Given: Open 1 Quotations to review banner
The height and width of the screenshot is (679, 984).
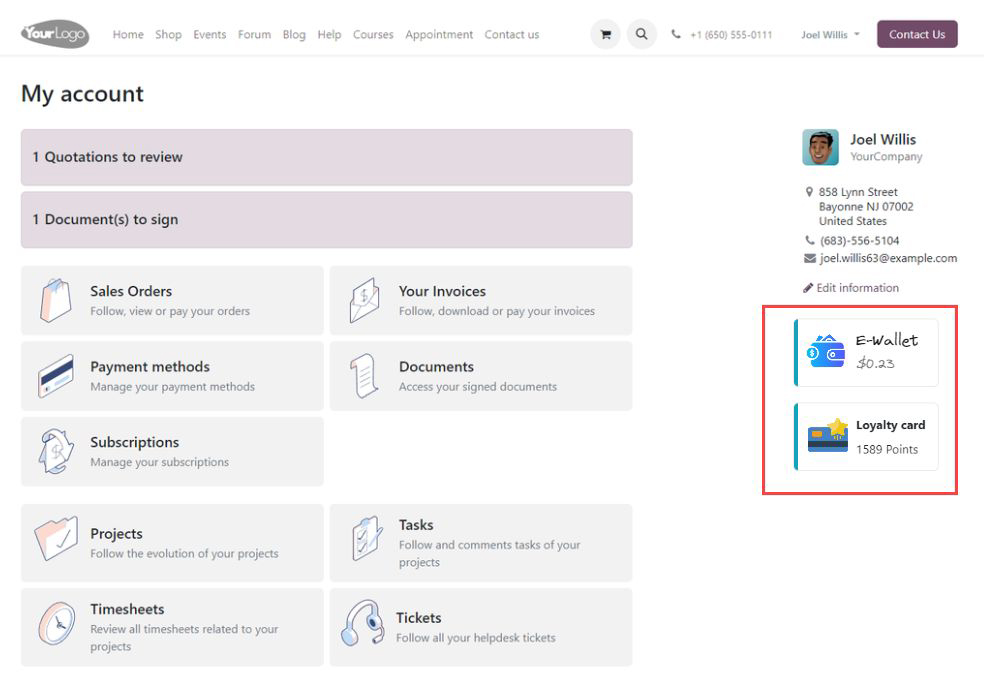Looking at the screenshot, I should click(326, 158).
